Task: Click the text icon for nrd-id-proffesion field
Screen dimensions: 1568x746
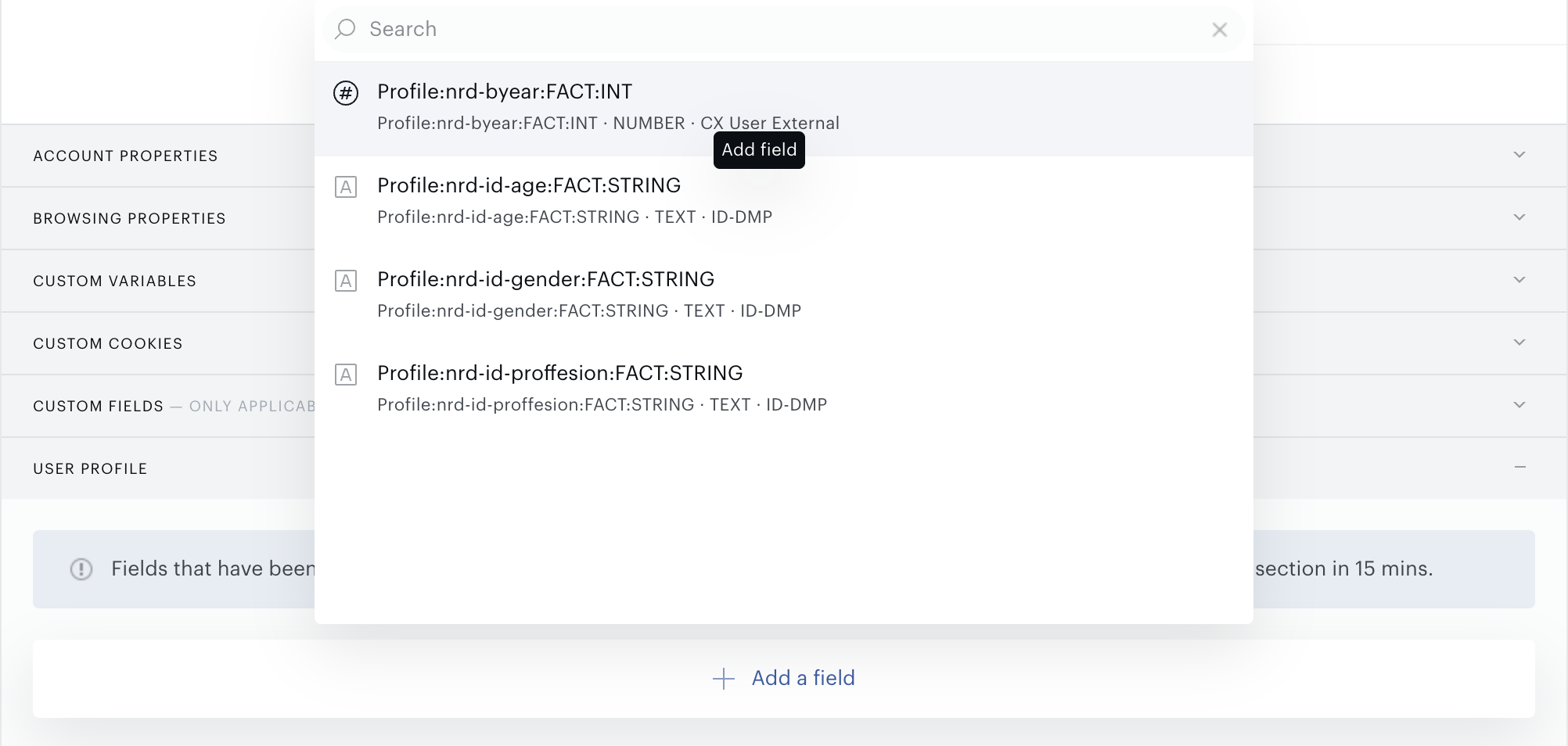Action: [346, 375]
